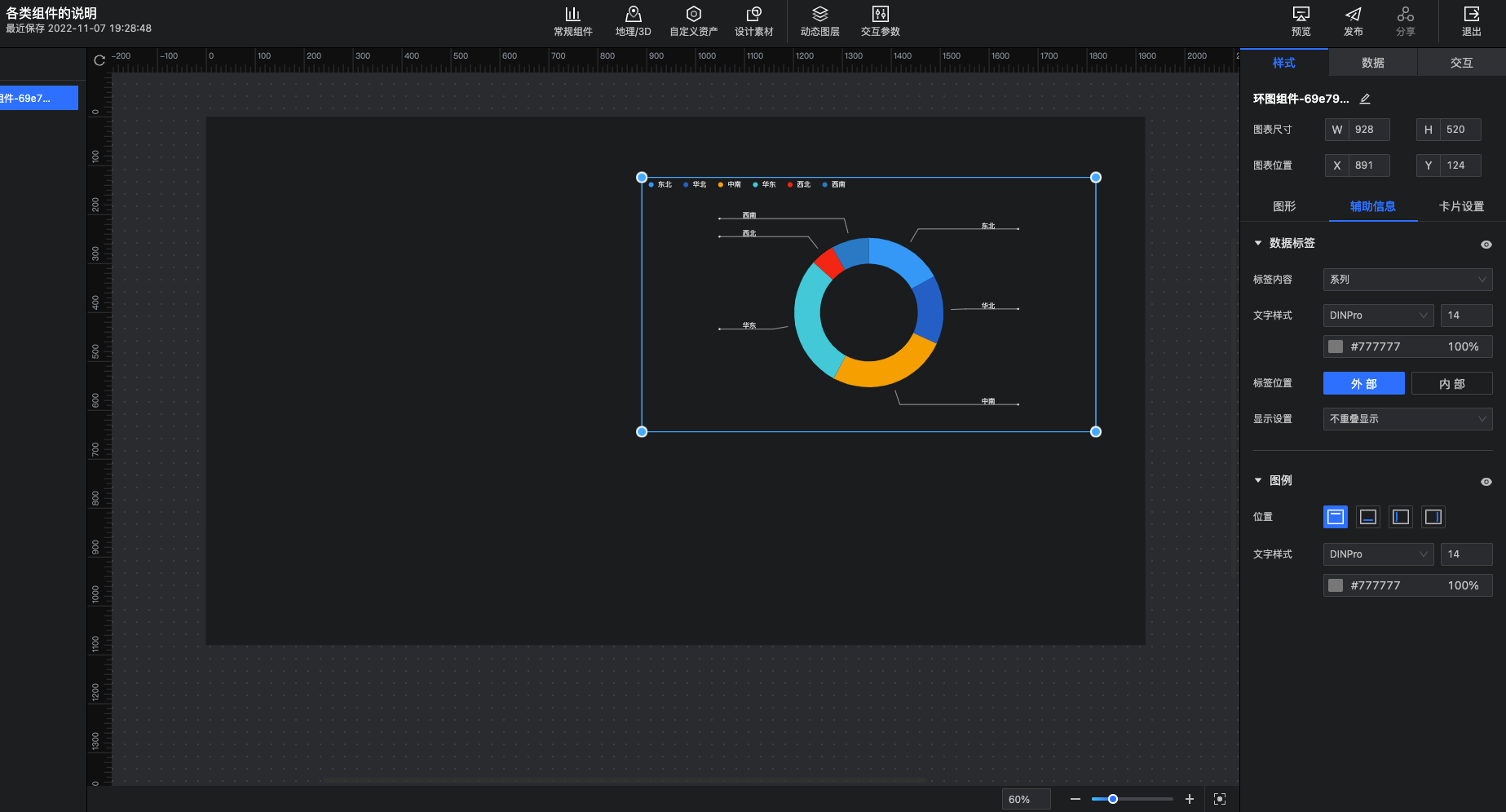Select 内部 label position
The width and height of the screenshot is (1506, 812).
click(x=1452, y=383)
